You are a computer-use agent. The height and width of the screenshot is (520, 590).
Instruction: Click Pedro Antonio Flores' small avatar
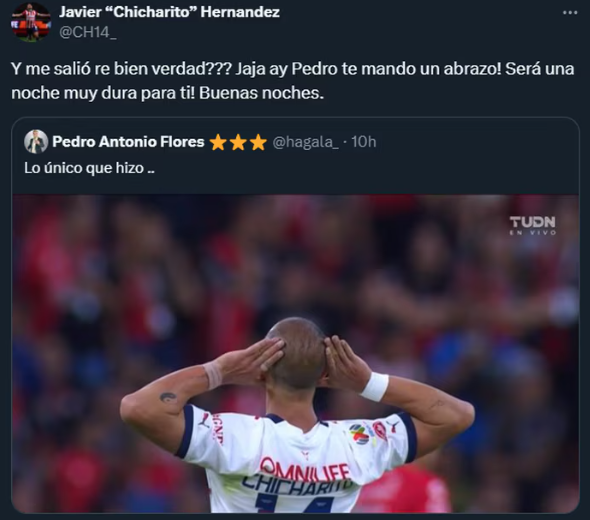(36, 142)
